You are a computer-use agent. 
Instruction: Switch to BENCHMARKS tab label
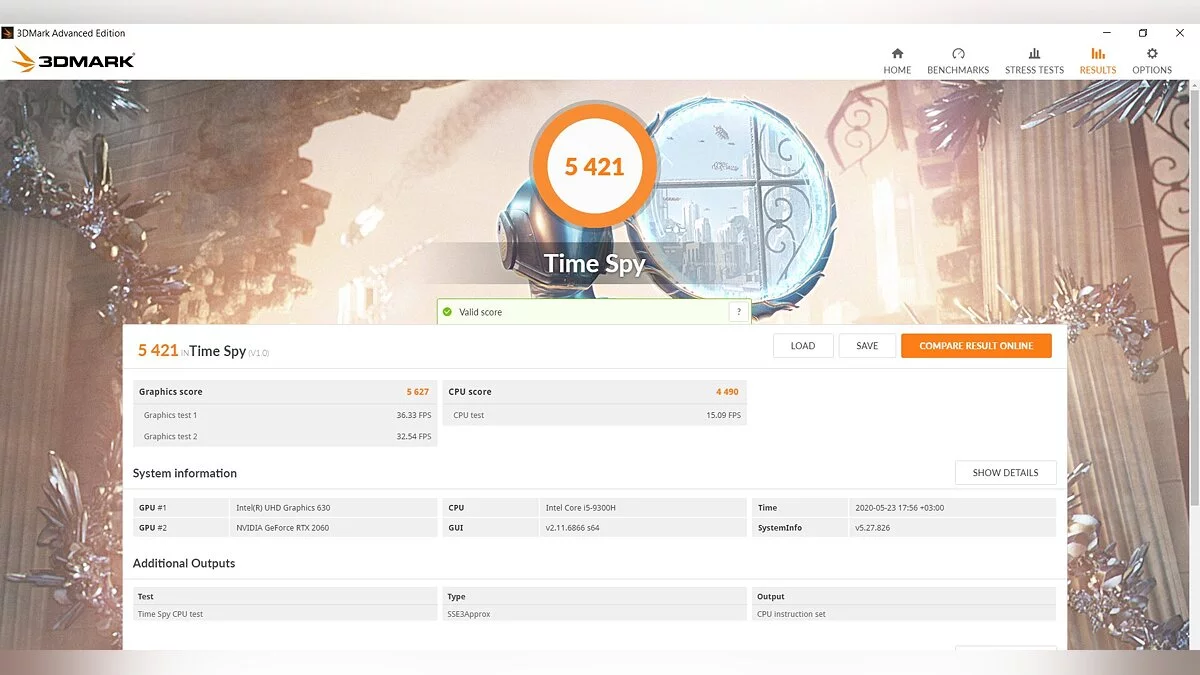pyautogui.click(x=958, y=70)
